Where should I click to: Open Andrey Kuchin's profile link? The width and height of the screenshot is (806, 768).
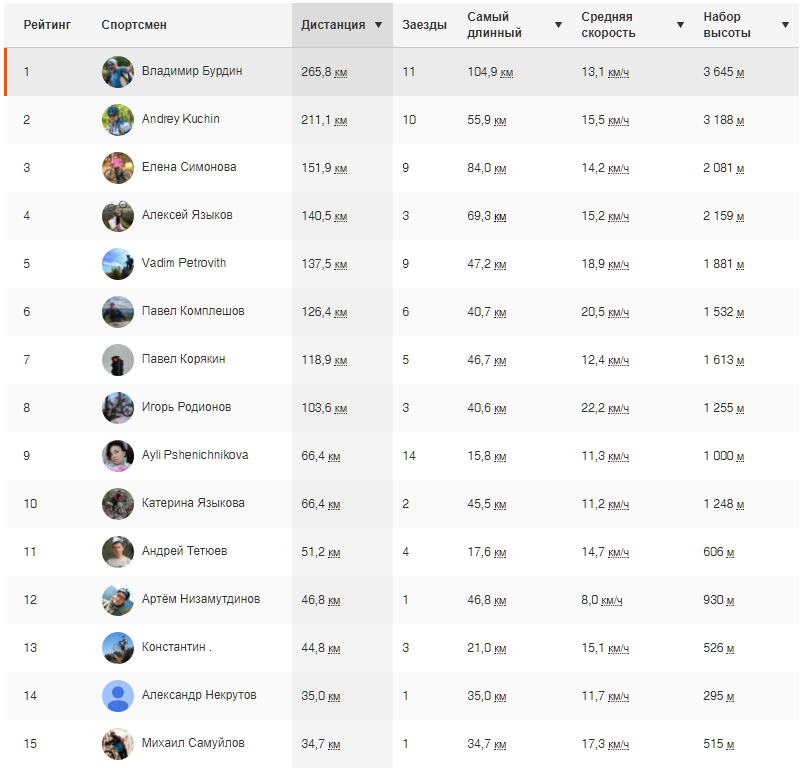tap(180, 119)
